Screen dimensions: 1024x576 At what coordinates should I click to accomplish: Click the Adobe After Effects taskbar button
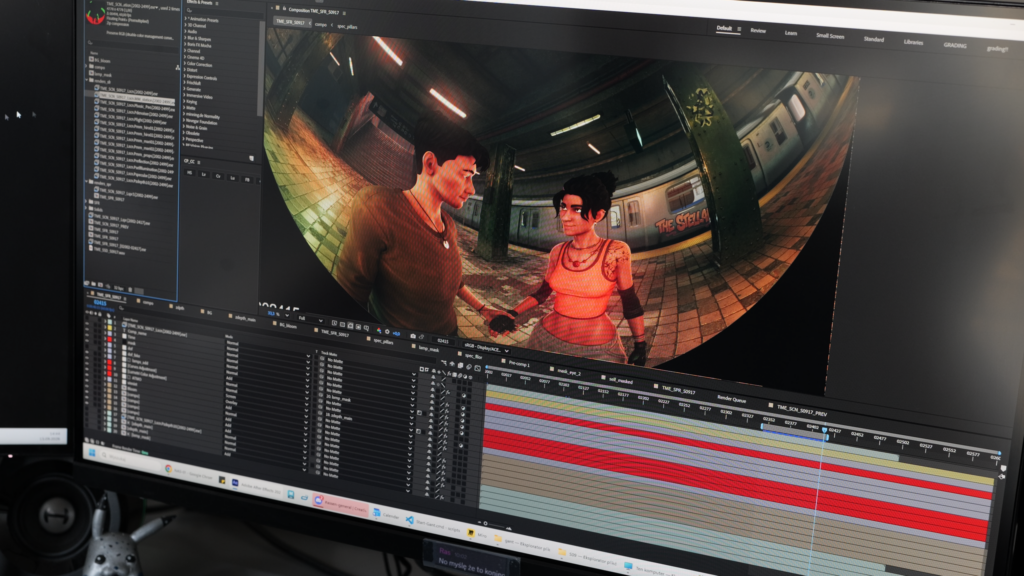255,488
